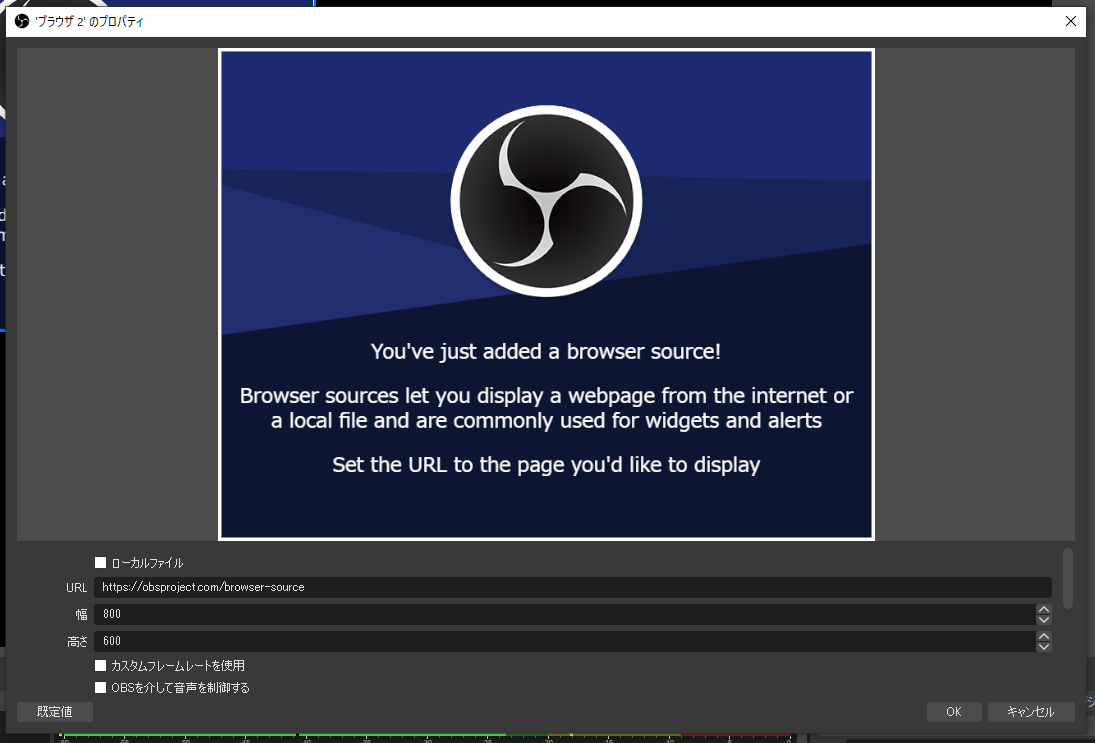Confirm with the OK button
Screen dimensions: 1095x743
tap(954, 712)
